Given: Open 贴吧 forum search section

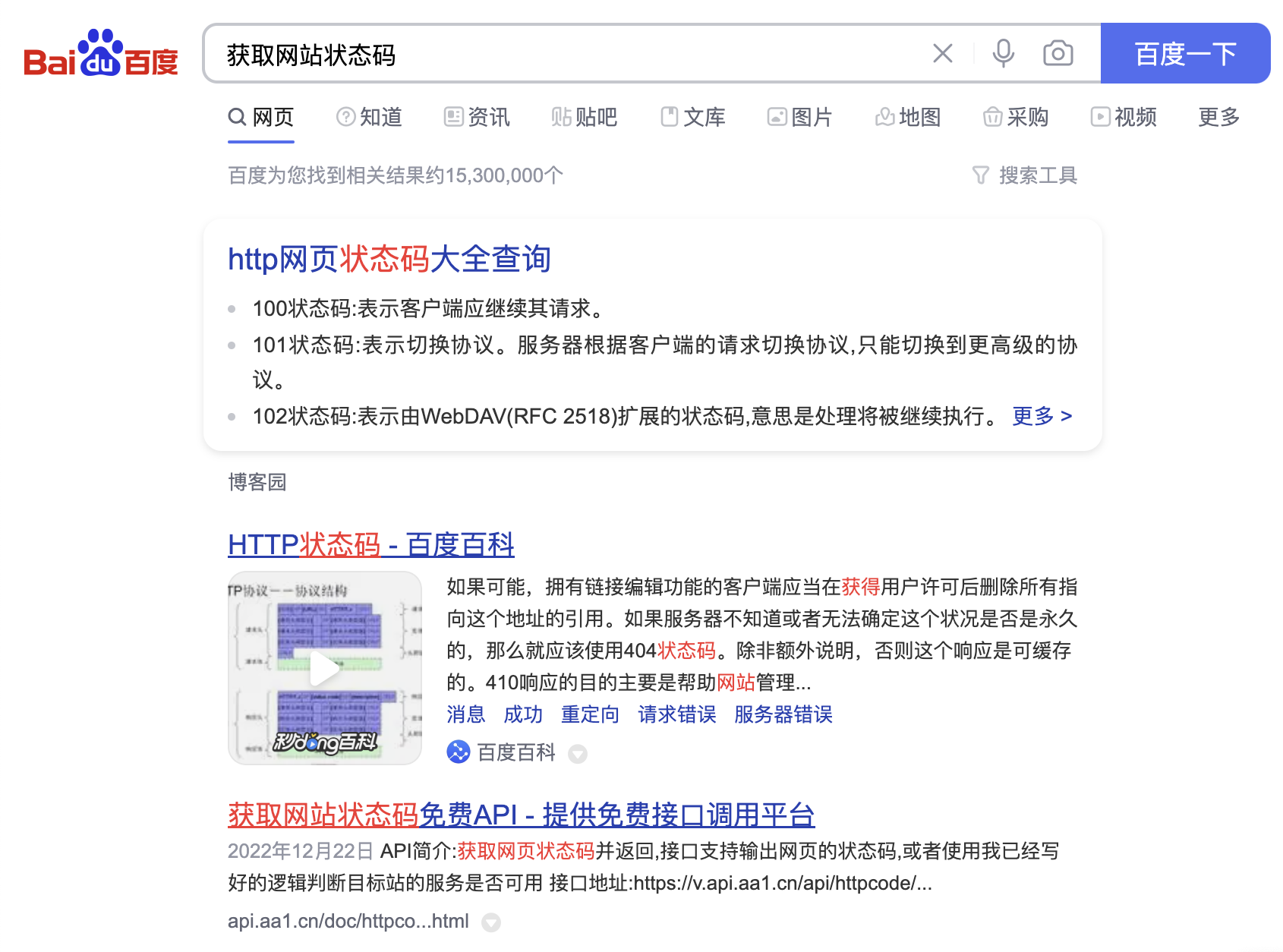Looking at the screenshot, I should 583,117.
